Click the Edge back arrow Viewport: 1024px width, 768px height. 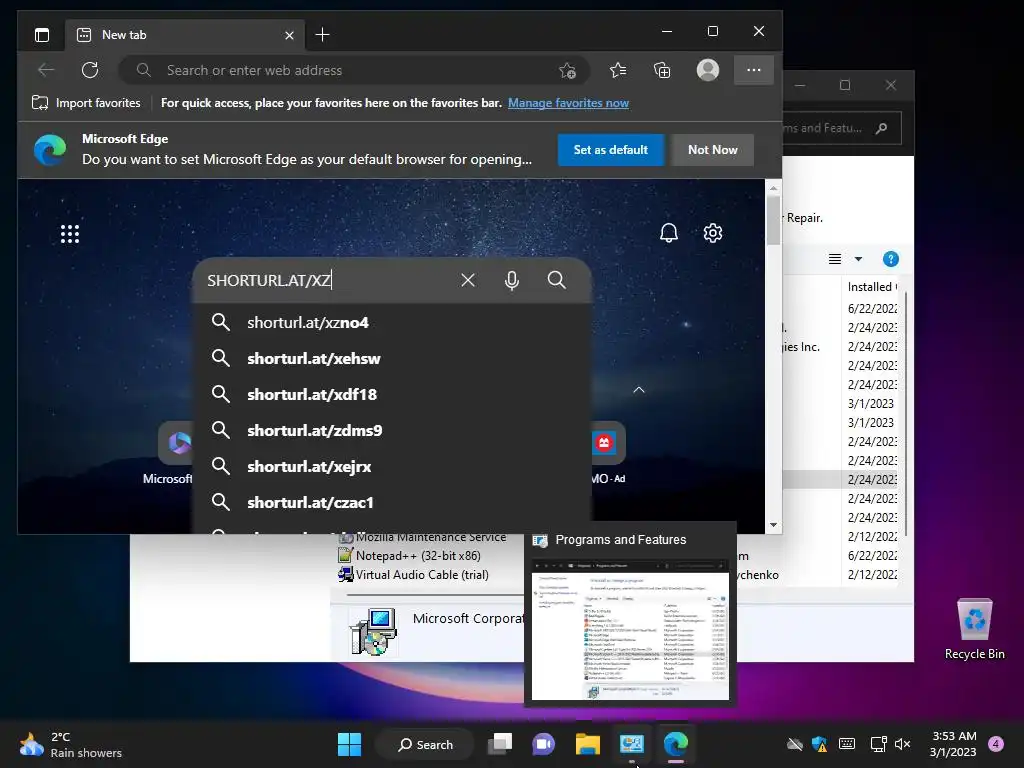(x=46, y=70)
